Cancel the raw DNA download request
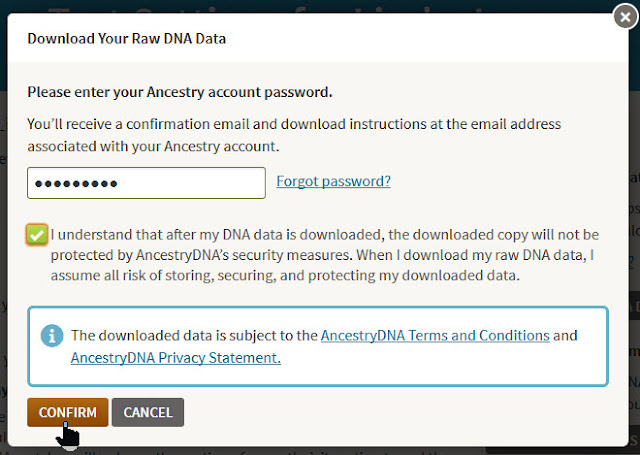This screenshot has height=455, width=640. pos(148,412)
